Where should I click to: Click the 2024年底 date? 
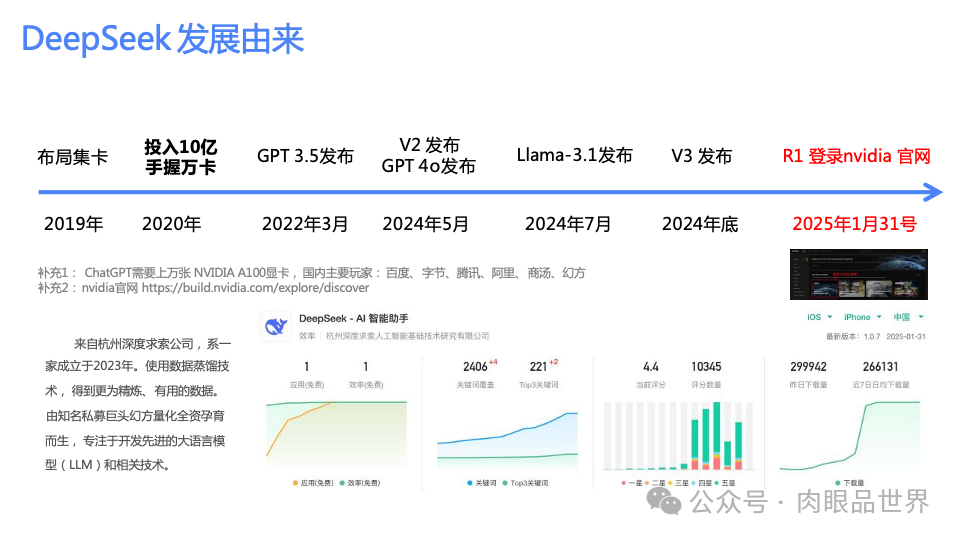pyautogui.click(x=700, y=223)
